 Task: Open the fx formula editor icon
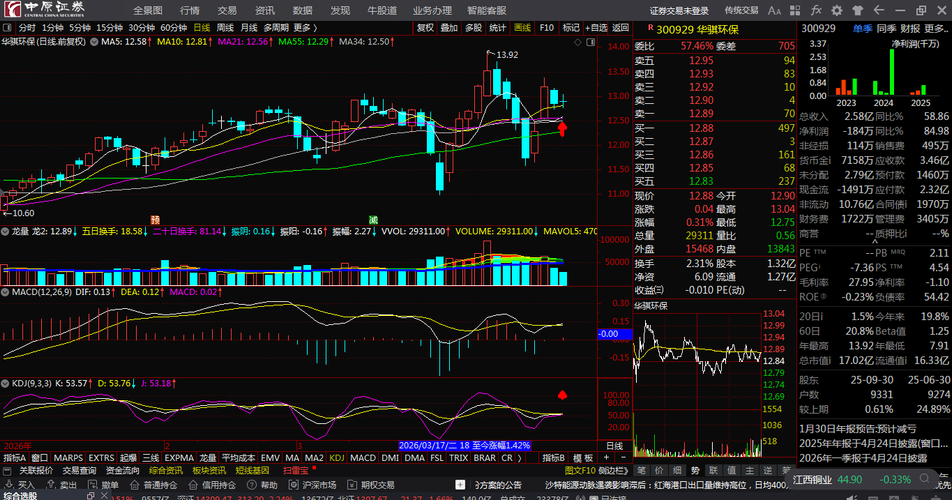tap(816, 10)
